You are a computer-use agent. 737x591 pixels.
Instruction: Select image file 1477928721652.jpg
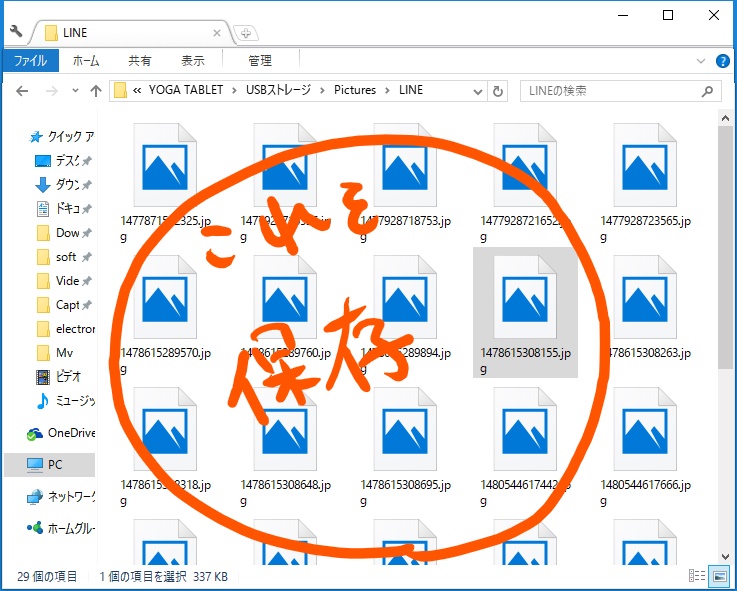(525, 183)
